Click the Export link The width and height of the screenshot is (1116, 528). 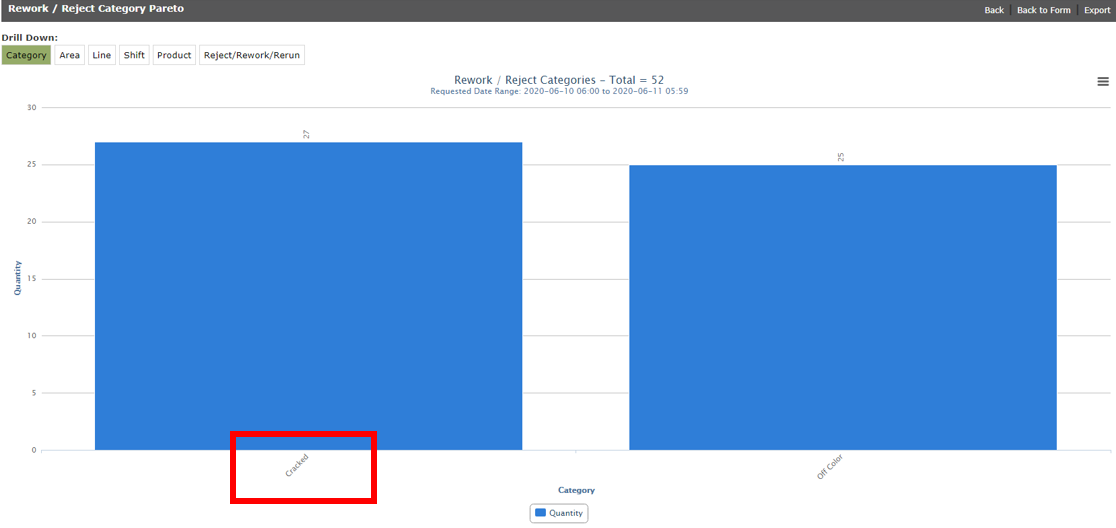pyautogui.click(x=1097, y=10)
